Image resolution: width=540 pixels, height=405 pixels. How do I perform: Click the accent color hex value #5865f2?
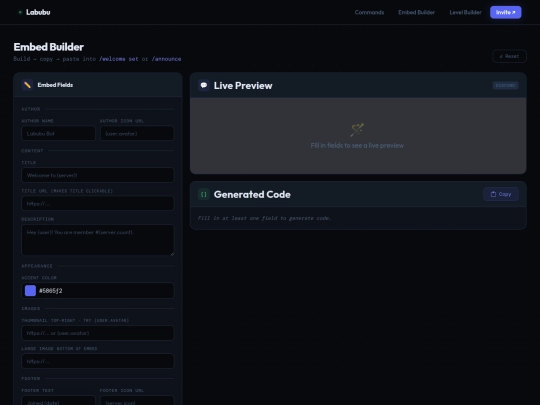(51, 291)
